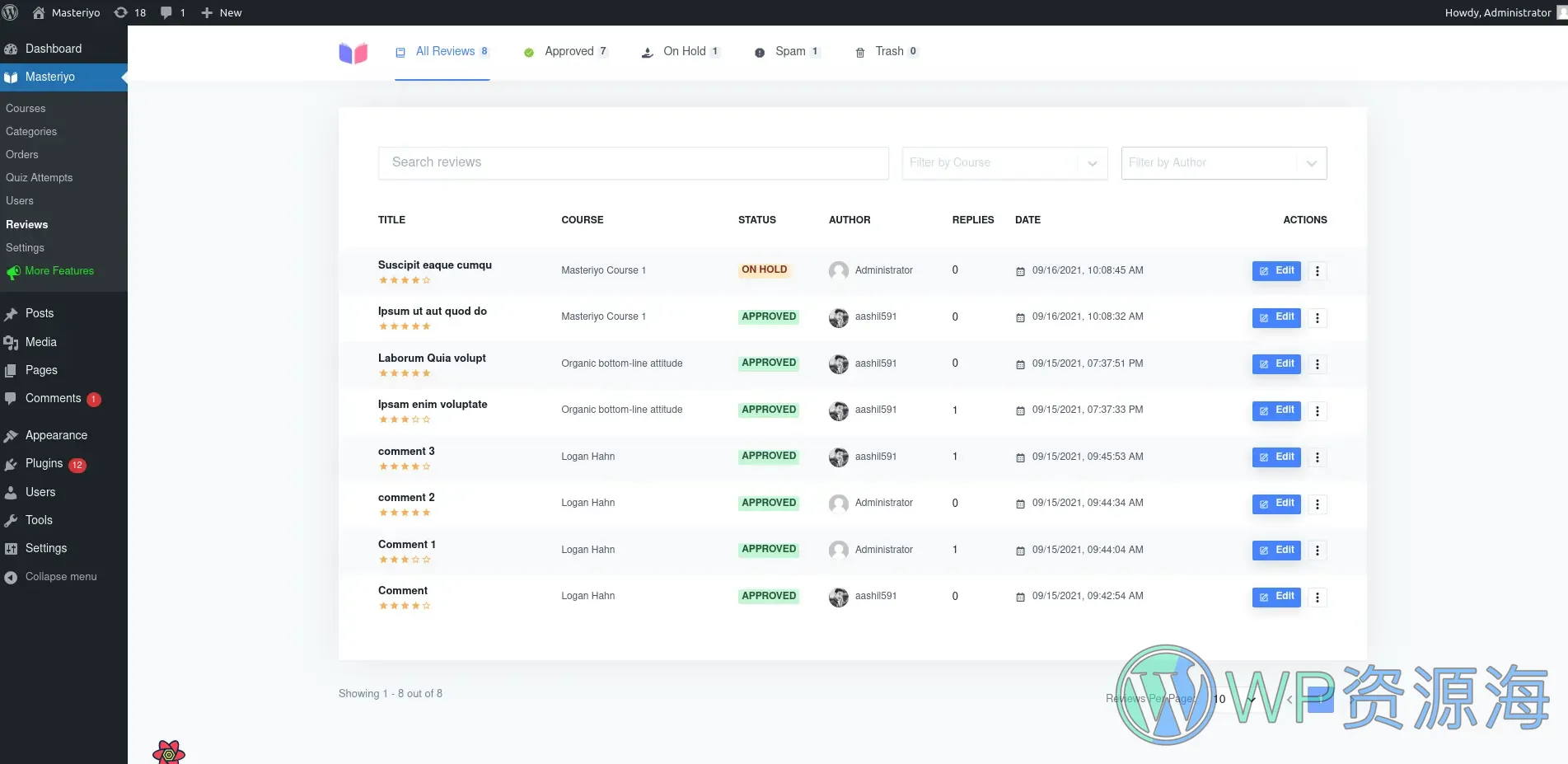Click Edit for the comment 2 review

point(1275,504)
